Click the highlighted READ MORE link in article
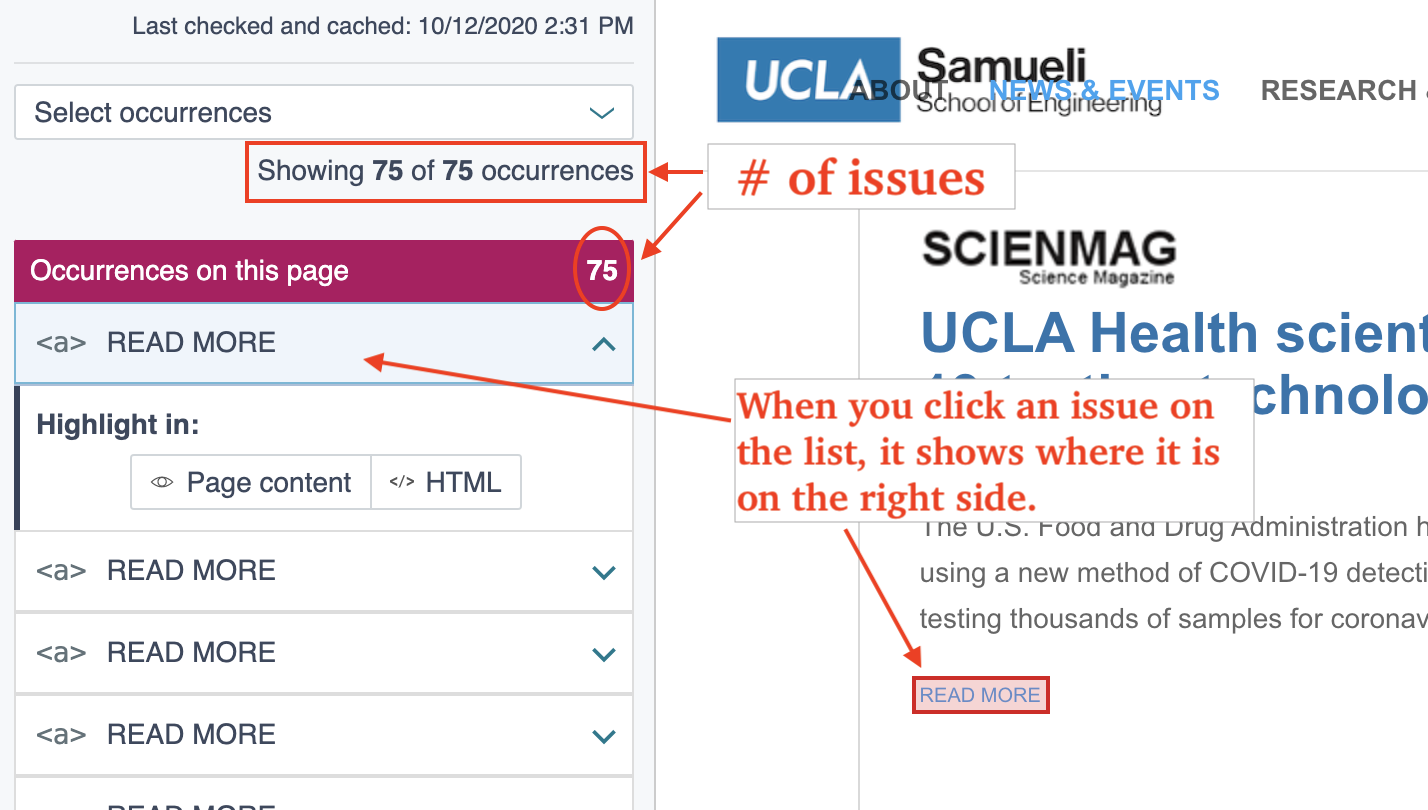This screenshot has height=810, width=1428. [x=980, y=695]
